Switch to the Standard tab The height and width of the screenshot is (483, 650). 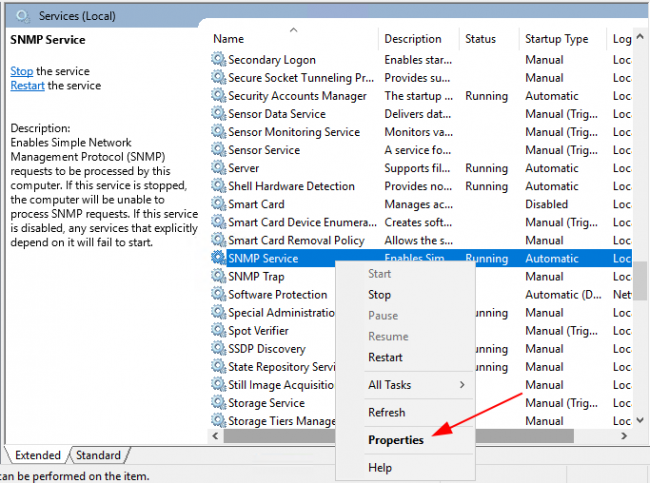point(98,455)
